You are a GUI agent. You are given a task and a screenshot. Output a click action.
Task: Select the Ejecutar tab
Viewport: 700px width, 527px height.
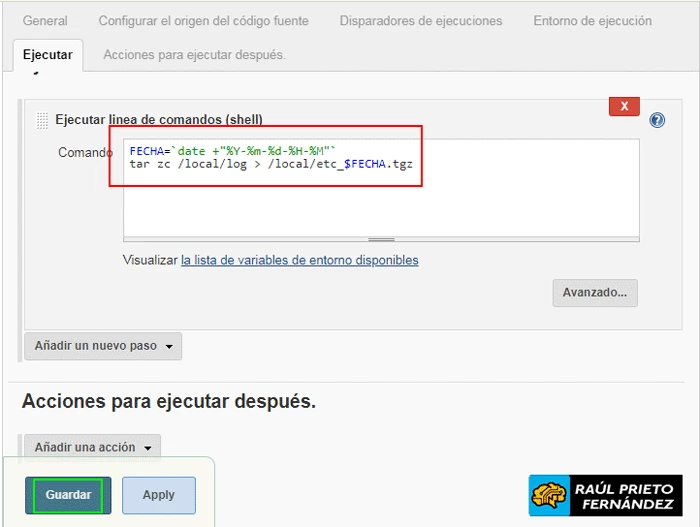48,55
